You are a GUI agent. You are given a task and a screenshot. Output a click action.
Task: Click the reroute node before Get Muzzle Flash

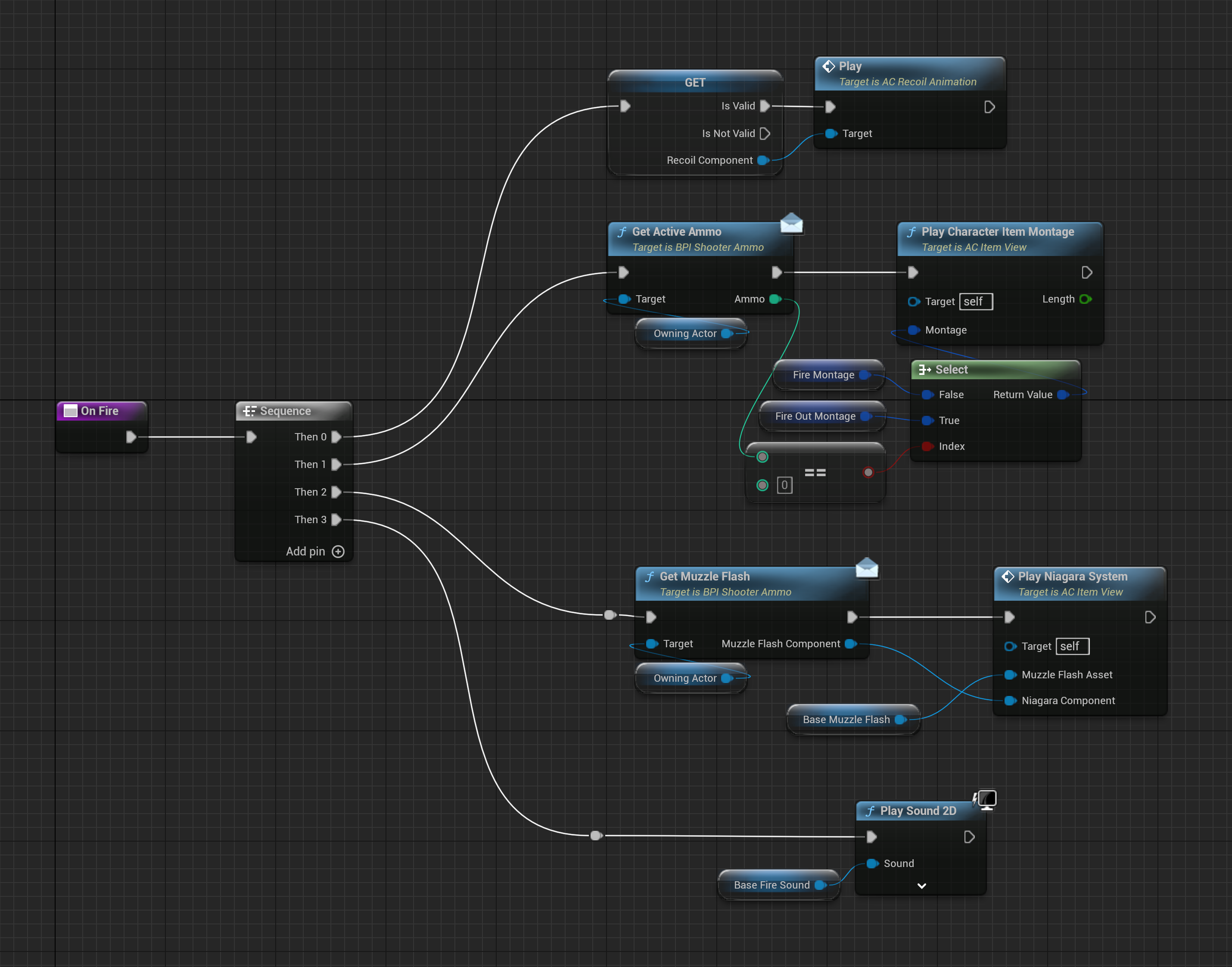[x=610, y=615]
